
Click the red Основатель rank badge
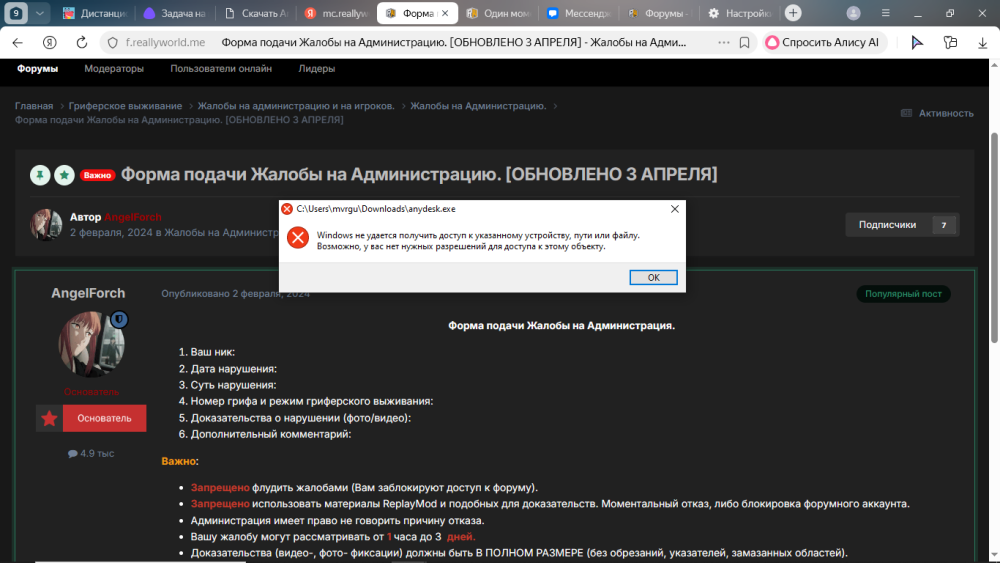click(91, 418)
